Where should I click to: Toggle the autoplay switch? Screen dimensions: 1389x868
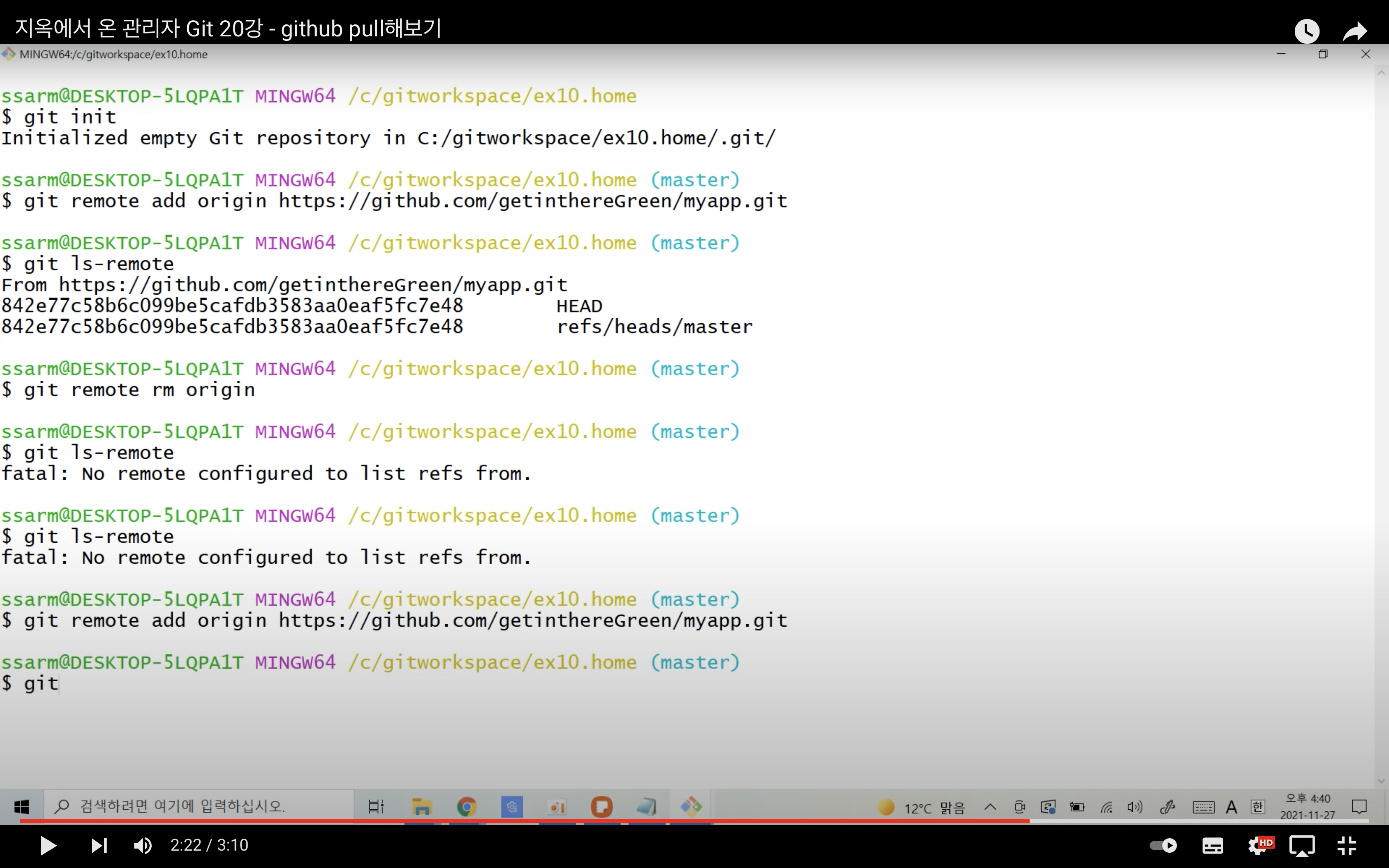click(1163, 845)
